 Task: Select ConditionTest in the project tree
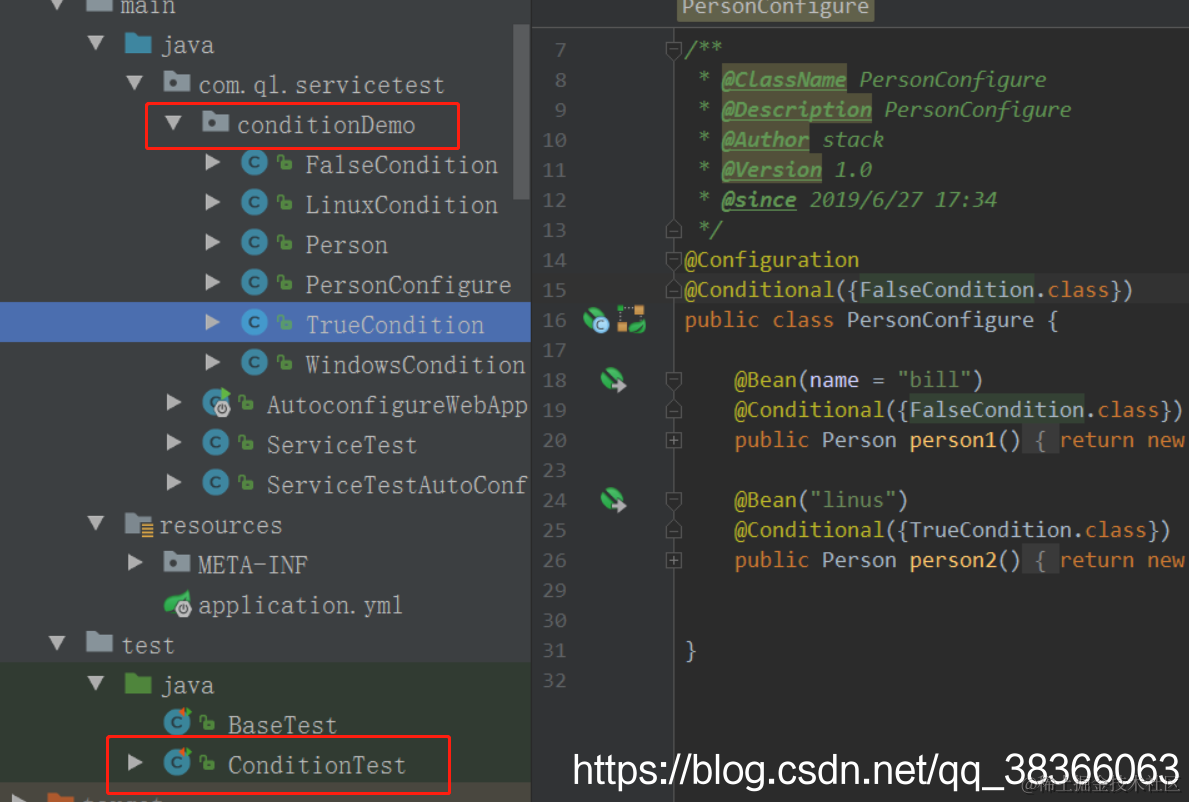[x=317, y=766]
